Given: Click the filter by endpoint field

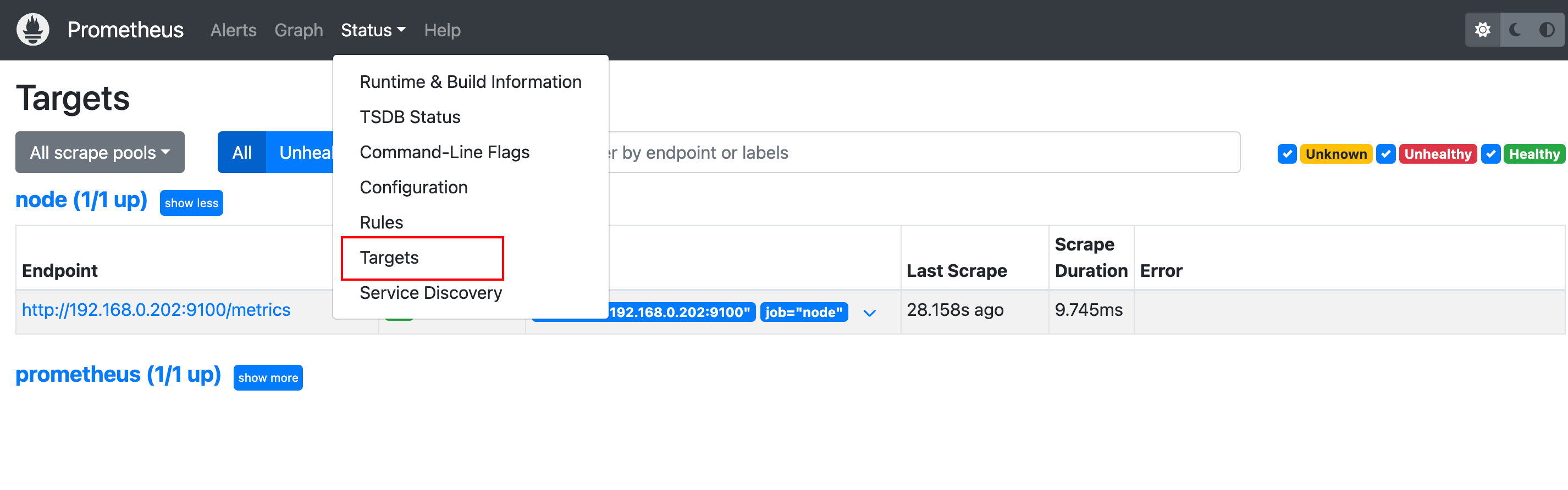Looking at the screenshot, I should coord(924,153).
